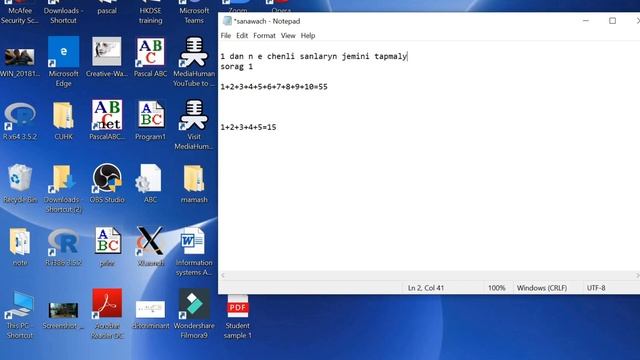Open MediaHuman YouTube to... shortcut

(194, 52)
